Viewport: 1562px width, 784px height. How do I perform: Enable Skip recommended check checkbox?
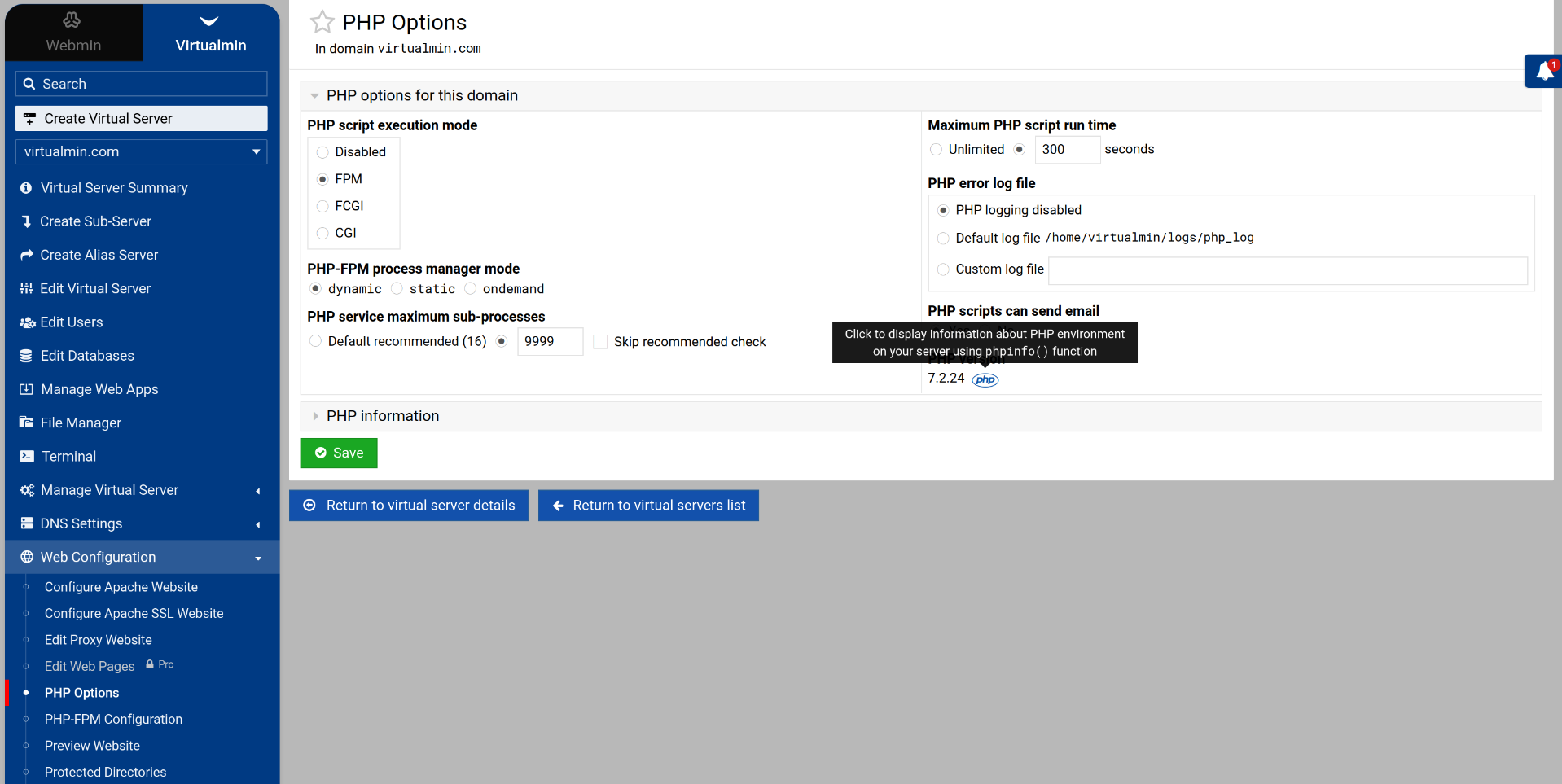600,342
